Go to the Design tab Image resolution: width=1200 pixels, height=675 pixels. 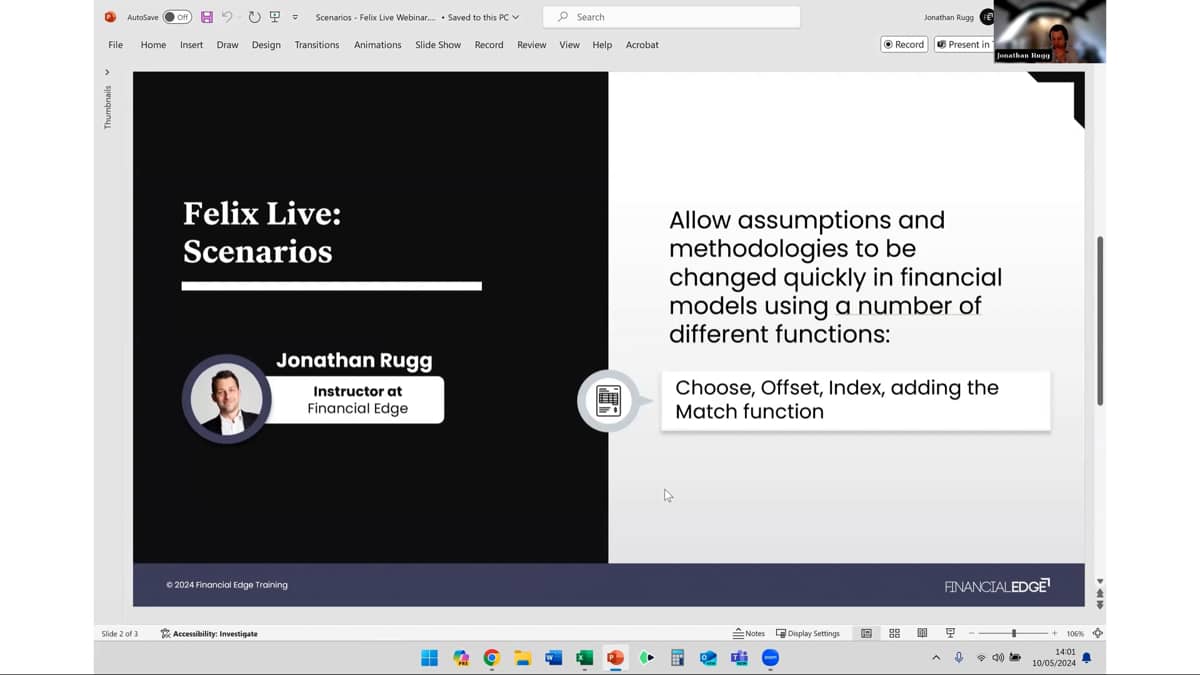click(266, 45)
